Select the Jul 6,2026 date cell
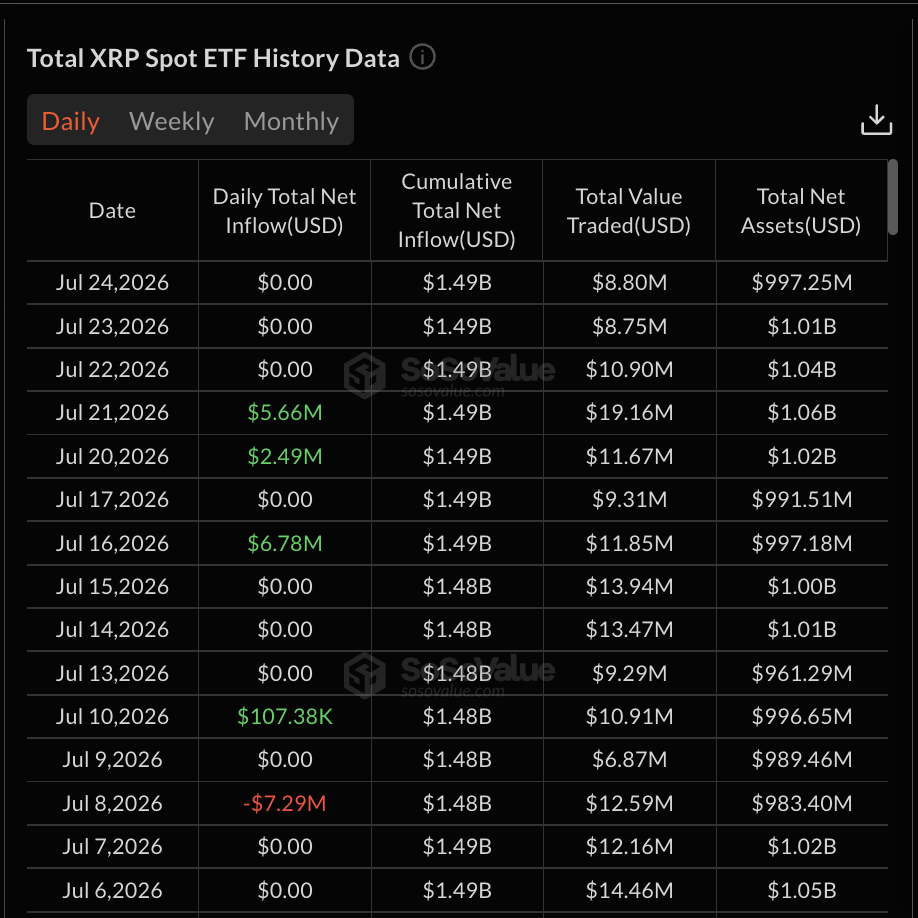Screen dimensions: 918x918 112,890
